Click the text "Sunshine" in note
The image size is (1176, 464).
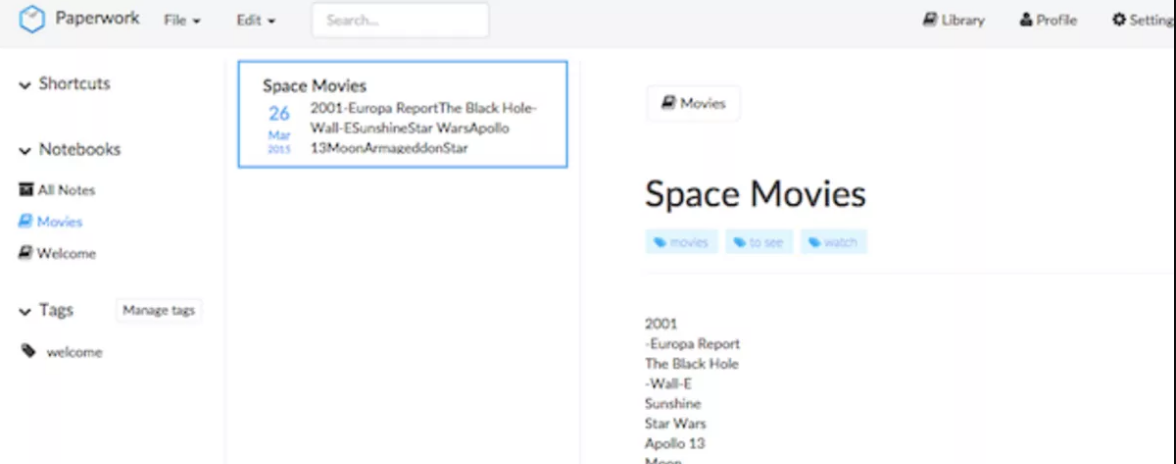(673, 404)
